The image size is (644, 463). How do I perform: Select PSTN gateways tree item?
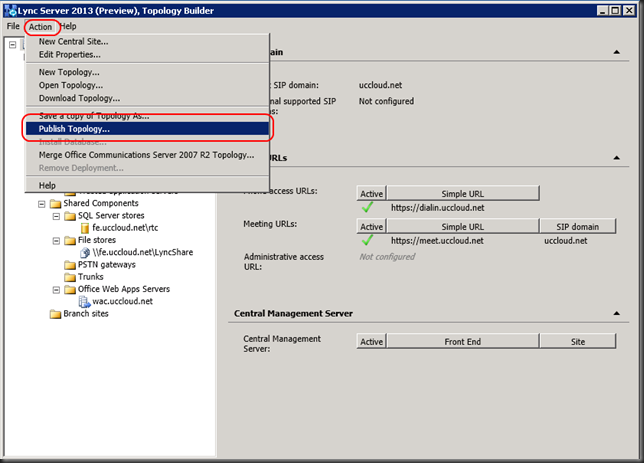point(107,265)
